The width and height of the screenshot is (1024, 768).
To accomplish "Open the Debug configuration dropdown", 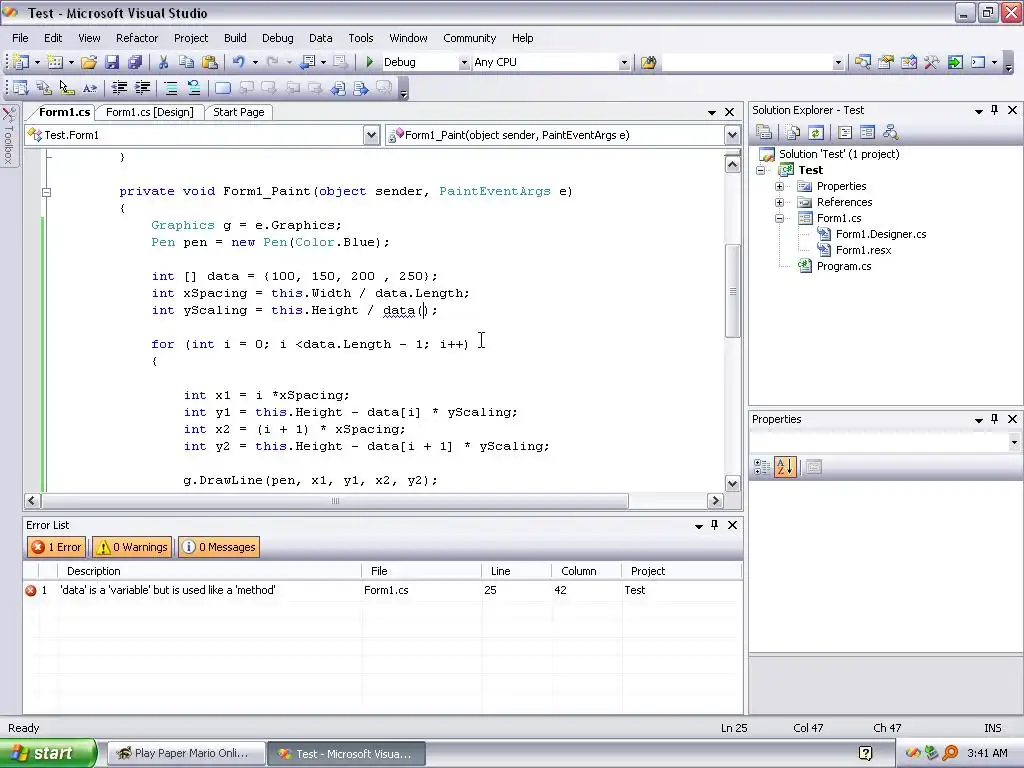I will [464, 62].
